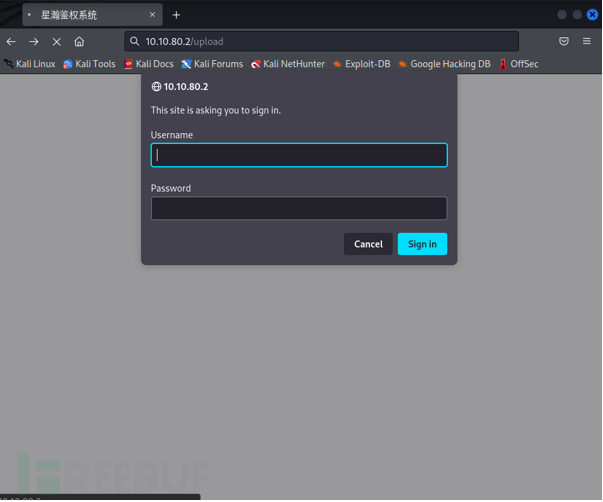Click the Password label
This screenshot has width=603, height=502.
[x=171, y=188]
